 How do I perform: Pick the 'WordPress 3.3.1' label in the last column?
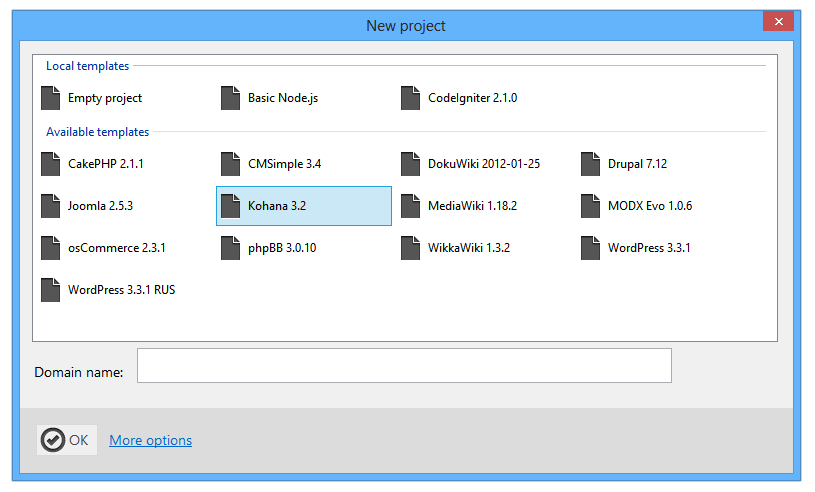649,248
